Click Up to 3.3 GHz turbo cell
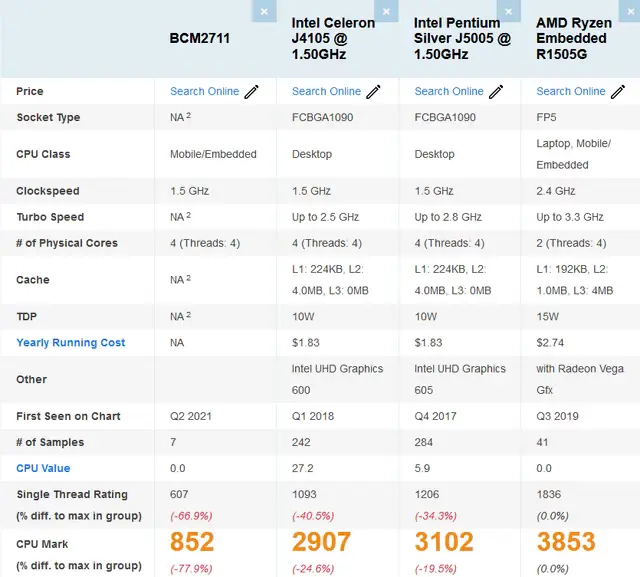The width and height of the screenshot is (640, 577). tap(570, 217)
